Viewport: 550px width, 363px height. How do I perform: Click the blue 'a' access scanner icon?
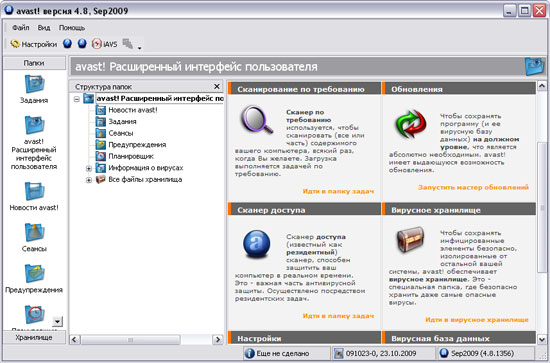257,244
